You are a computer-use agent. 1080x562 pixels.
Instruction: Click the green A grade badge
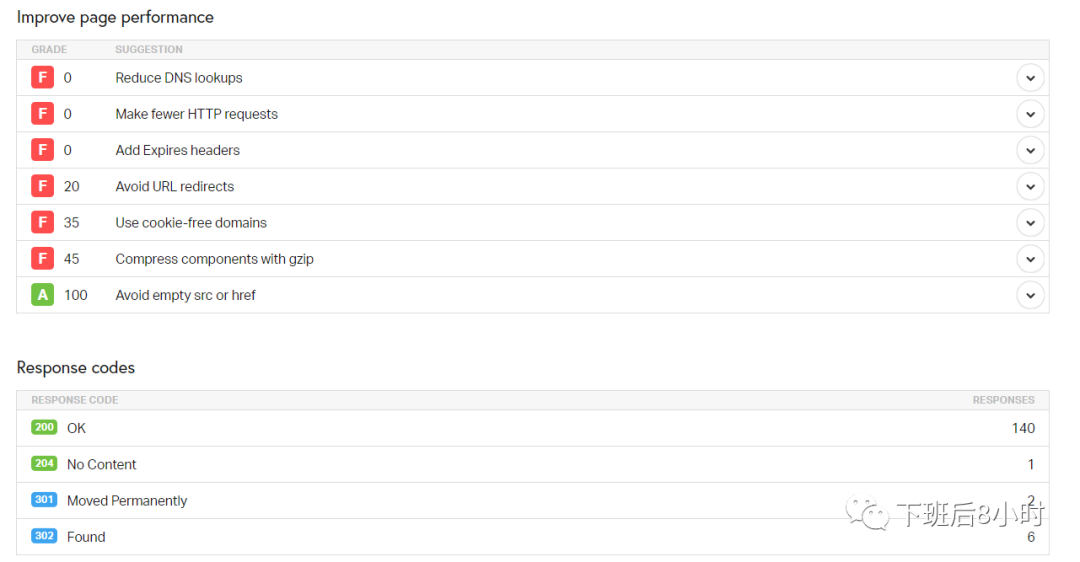point(43,295)
